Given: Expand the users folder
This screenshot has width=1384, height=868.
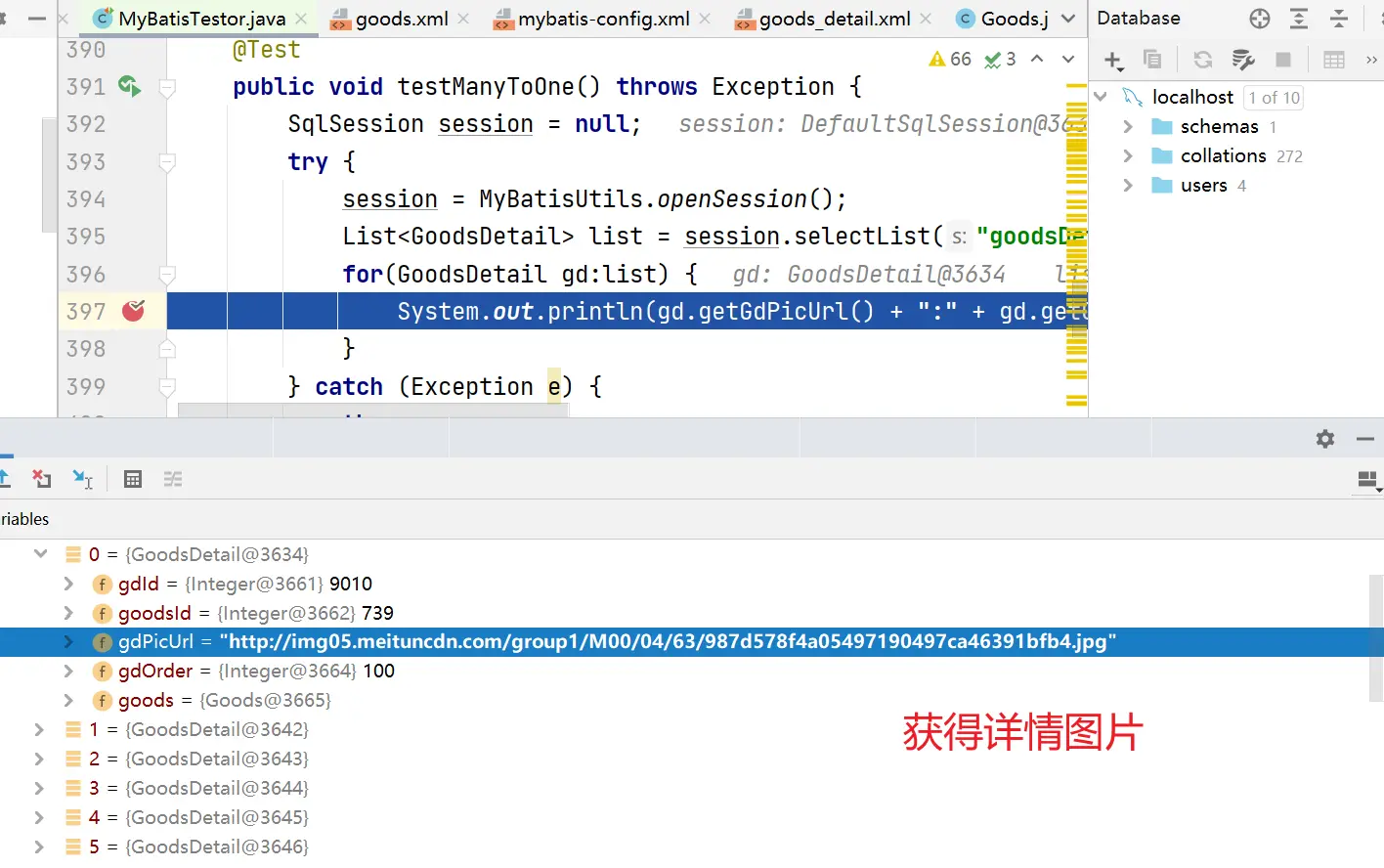Looking at the screenshot, I should pos(1128,185).
